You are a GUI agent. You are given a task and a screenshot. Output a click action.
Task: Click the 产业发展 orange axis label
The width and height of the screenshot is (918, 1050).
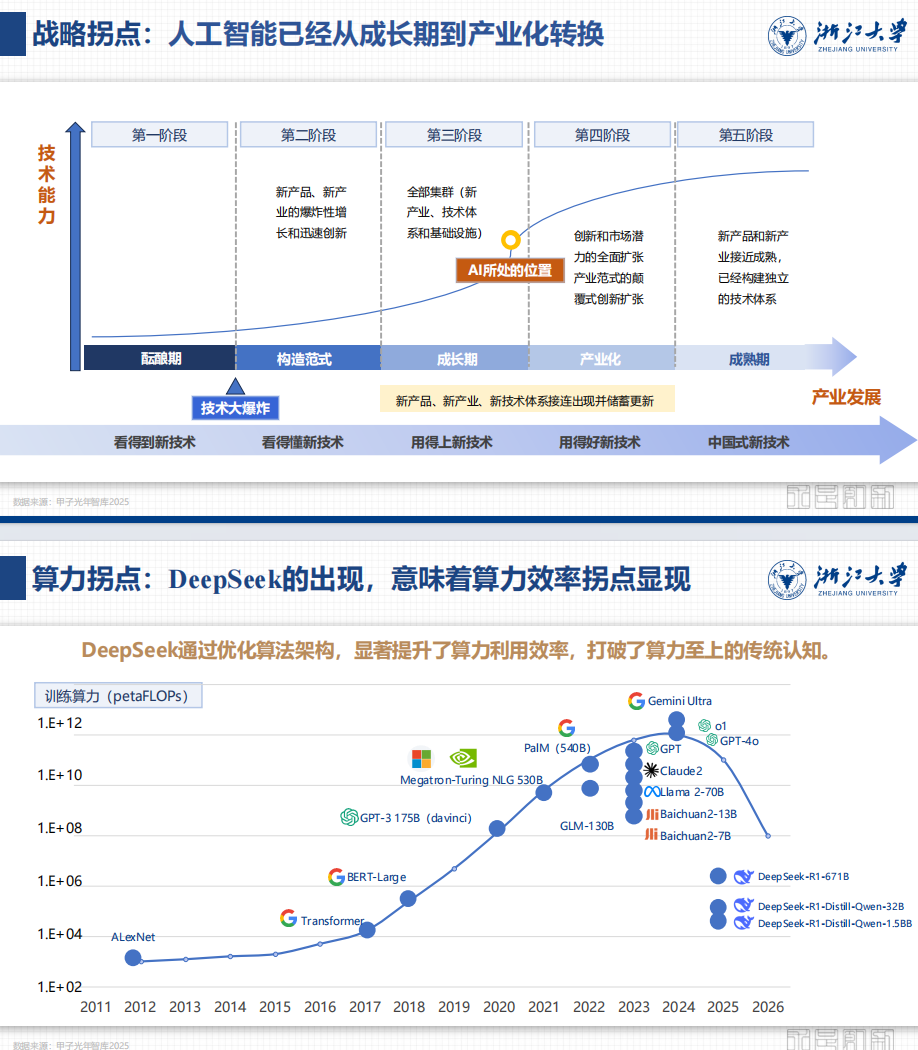coord(846,397)
